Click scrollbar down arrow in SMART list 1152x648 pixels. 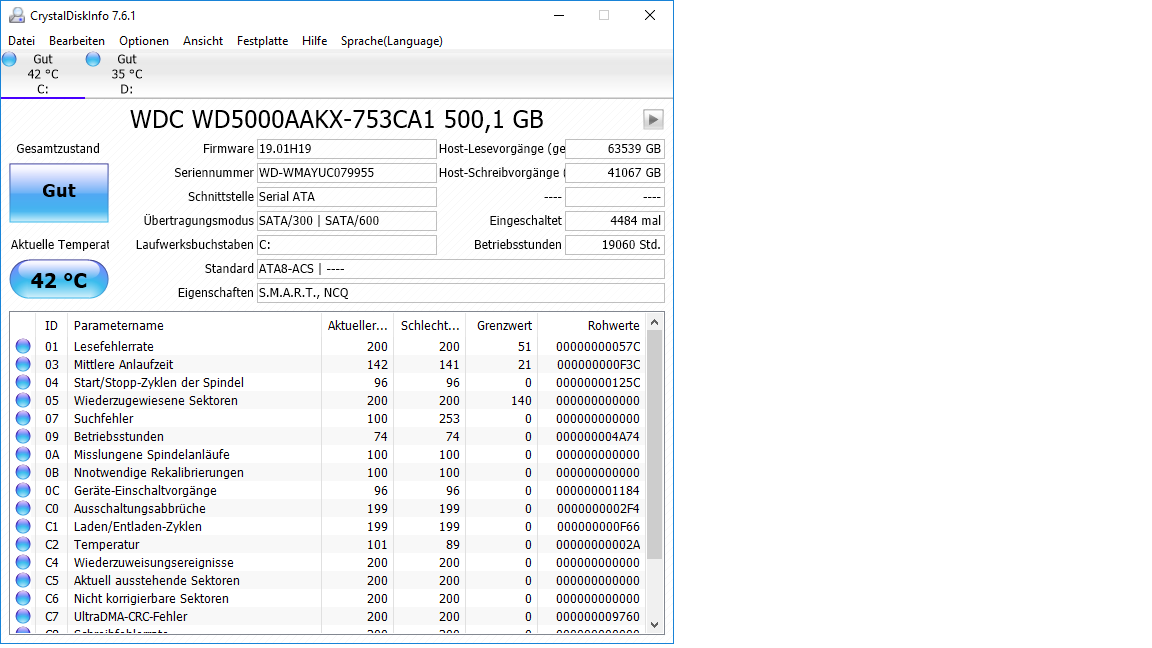655,624
